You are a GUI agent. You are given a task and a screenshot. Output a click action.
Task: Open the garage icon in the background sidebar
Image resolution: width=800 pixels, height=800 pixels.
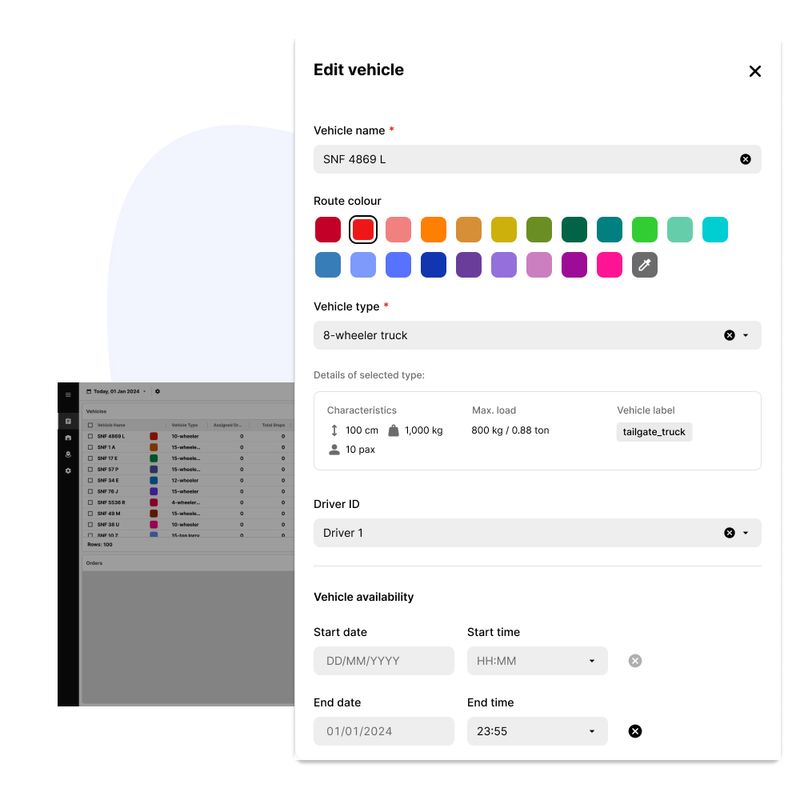tap(68, 438)
